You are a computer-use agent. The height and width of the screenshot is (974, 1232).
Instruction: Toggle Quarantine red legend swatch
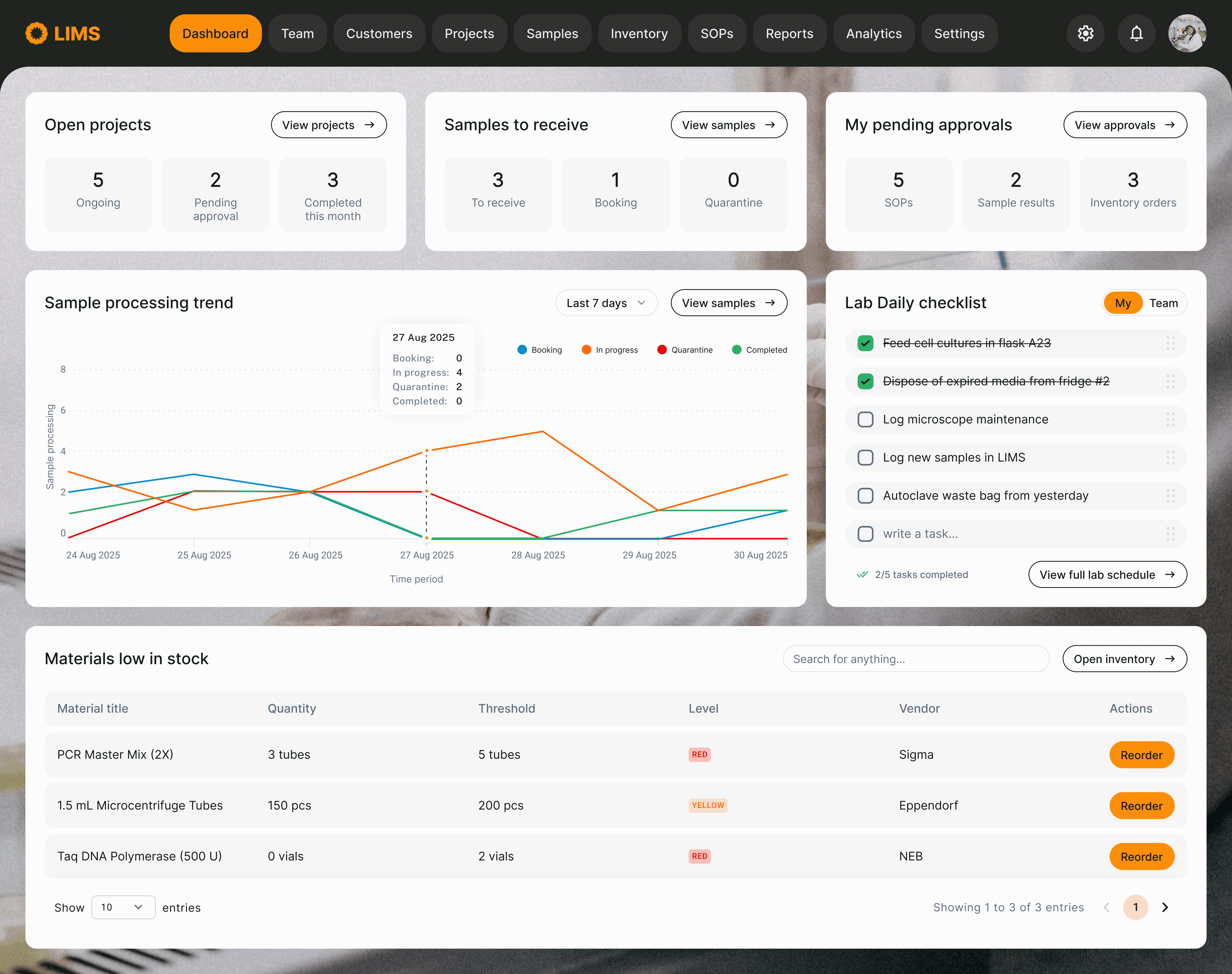[x=662, y=350]
